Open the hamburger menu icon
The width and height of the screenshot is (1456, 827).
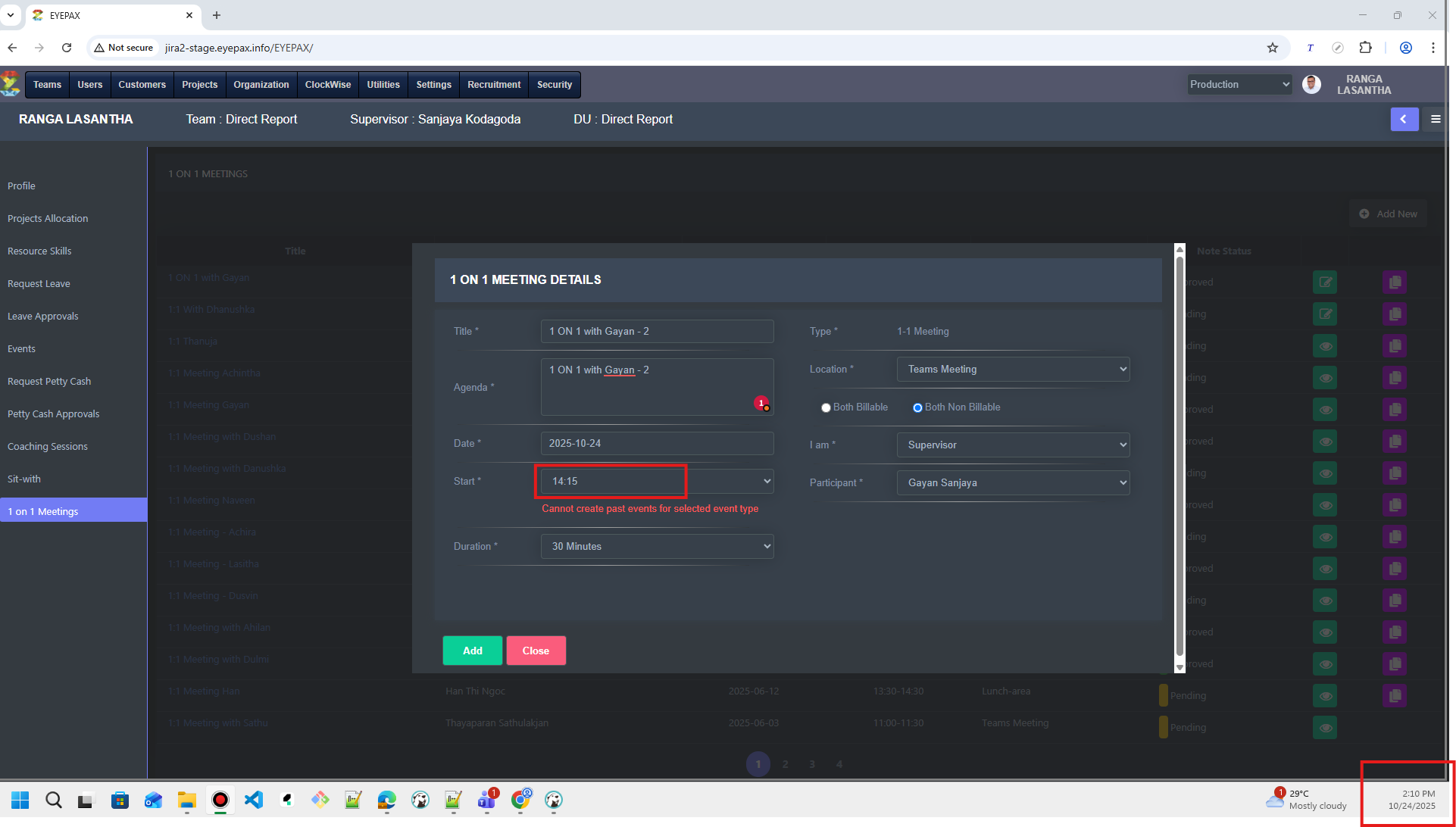(x=1436, y=119)
